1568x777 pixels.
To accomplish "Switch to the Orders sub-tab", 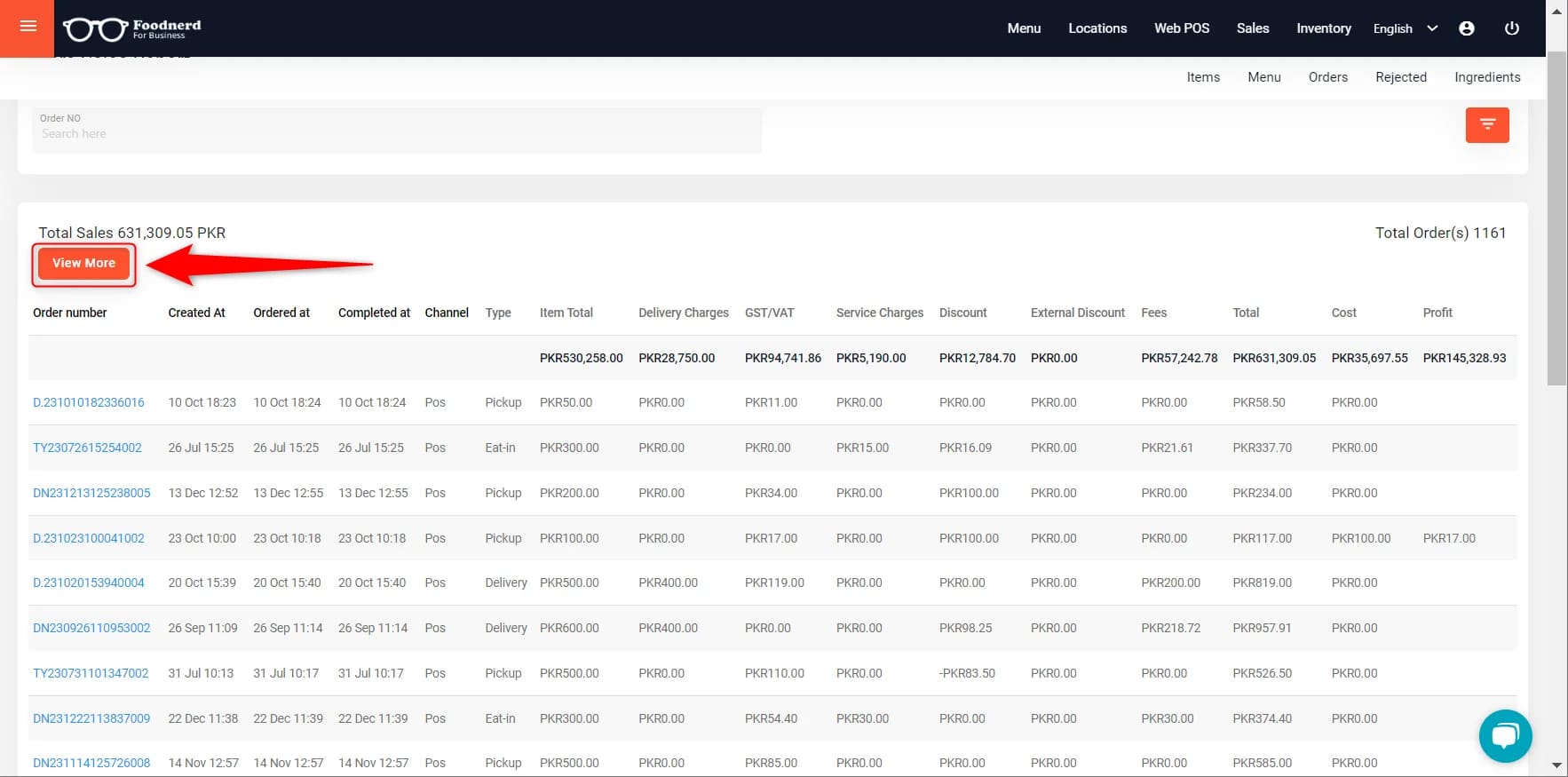I will click(1328, 77).
